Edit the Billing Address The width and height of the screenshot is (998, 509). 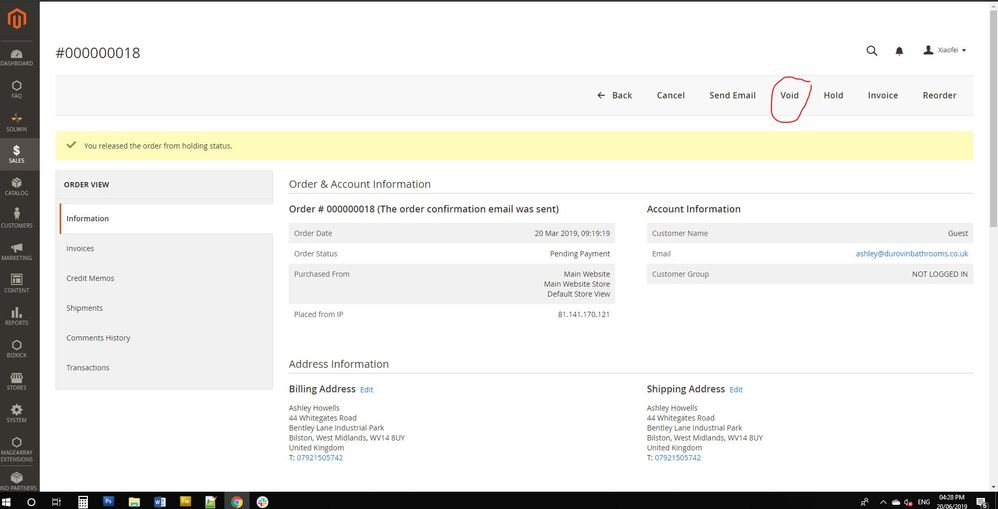(x=366, y=390)
